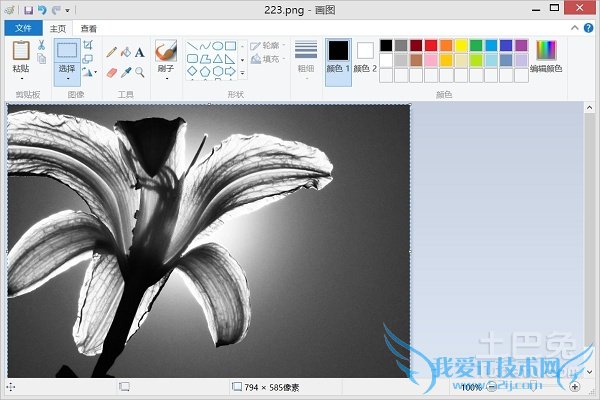Undo the last action
The image size is (600, 400).
click(42, 10)
